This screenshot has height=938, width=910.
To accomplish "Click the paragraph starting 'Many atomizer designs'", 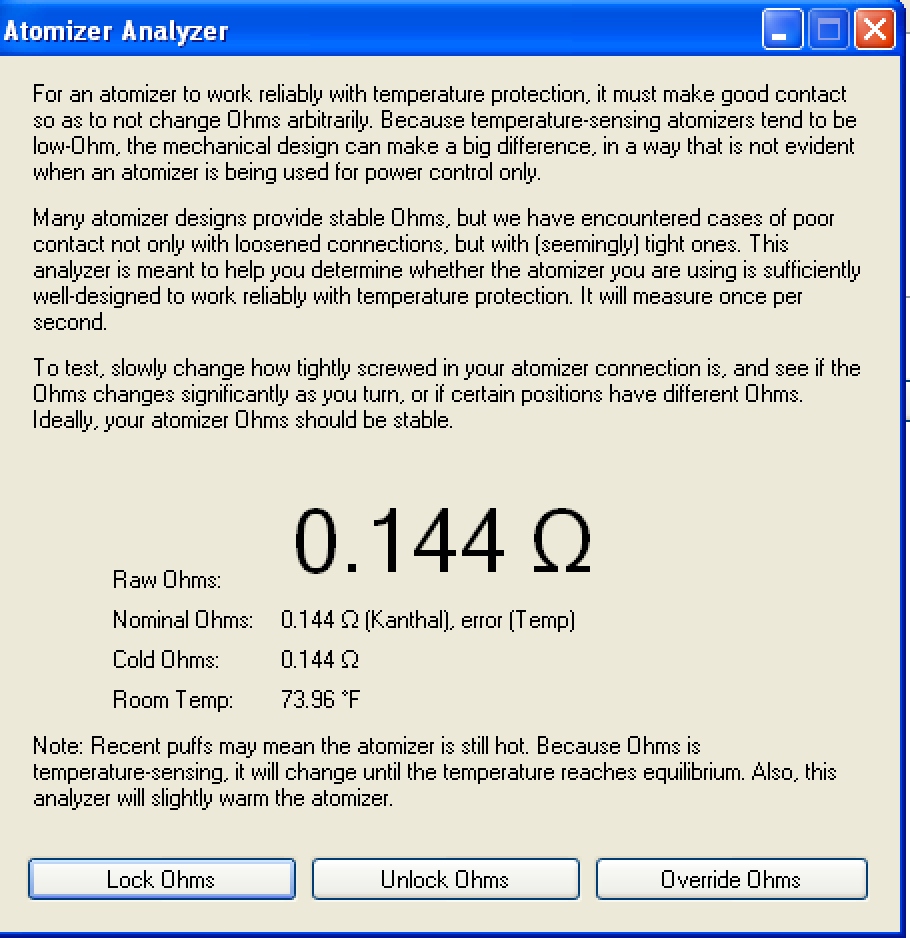I will coord(445,270).
